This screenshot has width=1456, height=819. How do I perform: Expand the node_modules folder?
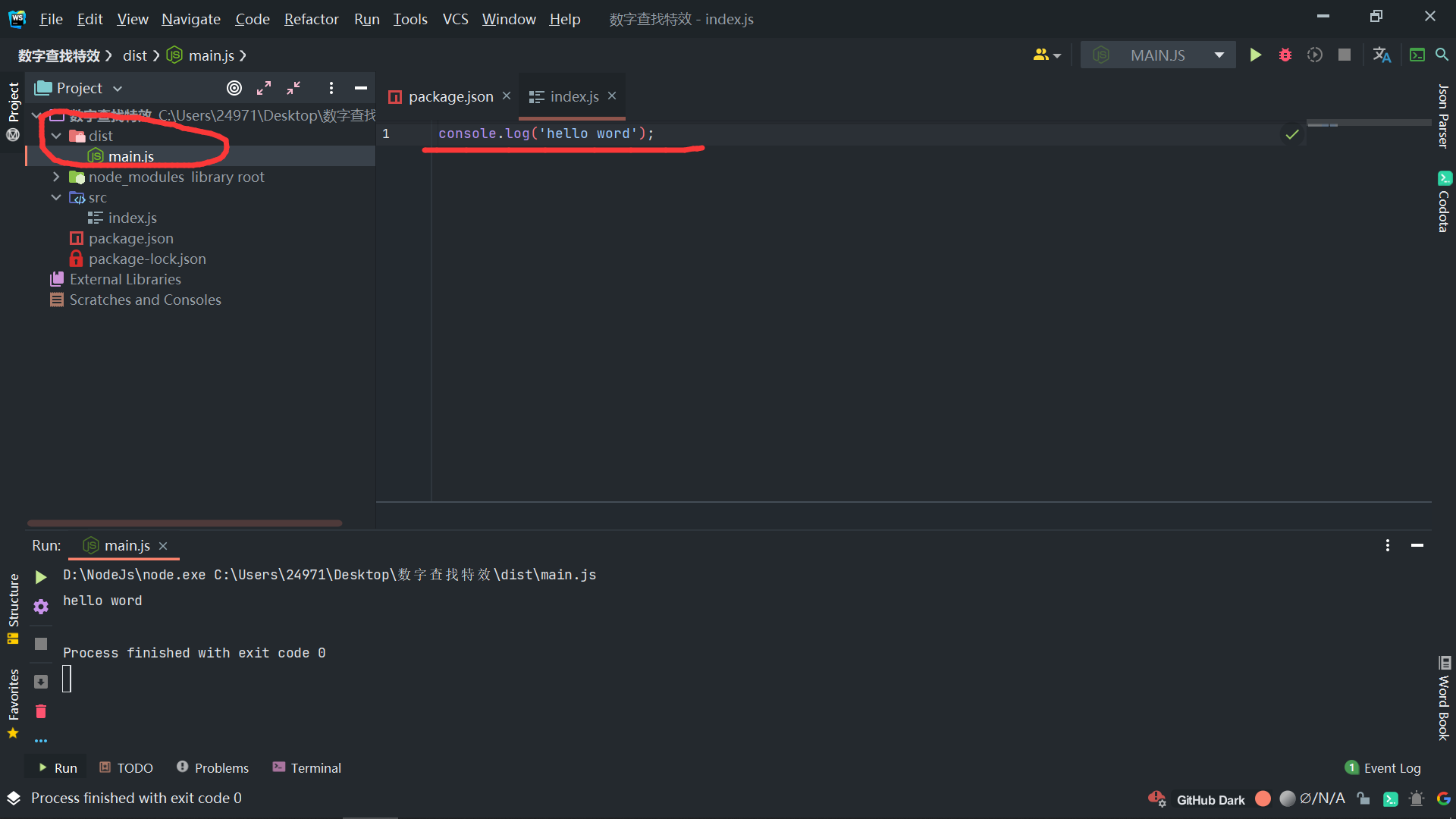click(56, 177)
